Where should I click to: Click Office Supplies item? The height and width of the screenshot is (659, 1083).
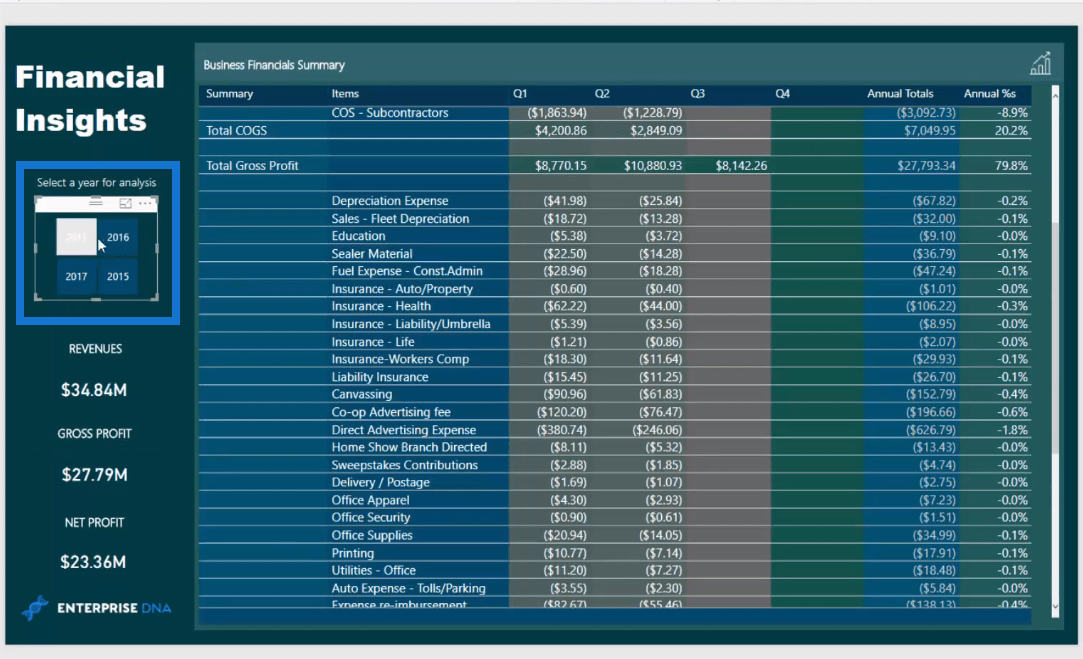click(372, 535)
